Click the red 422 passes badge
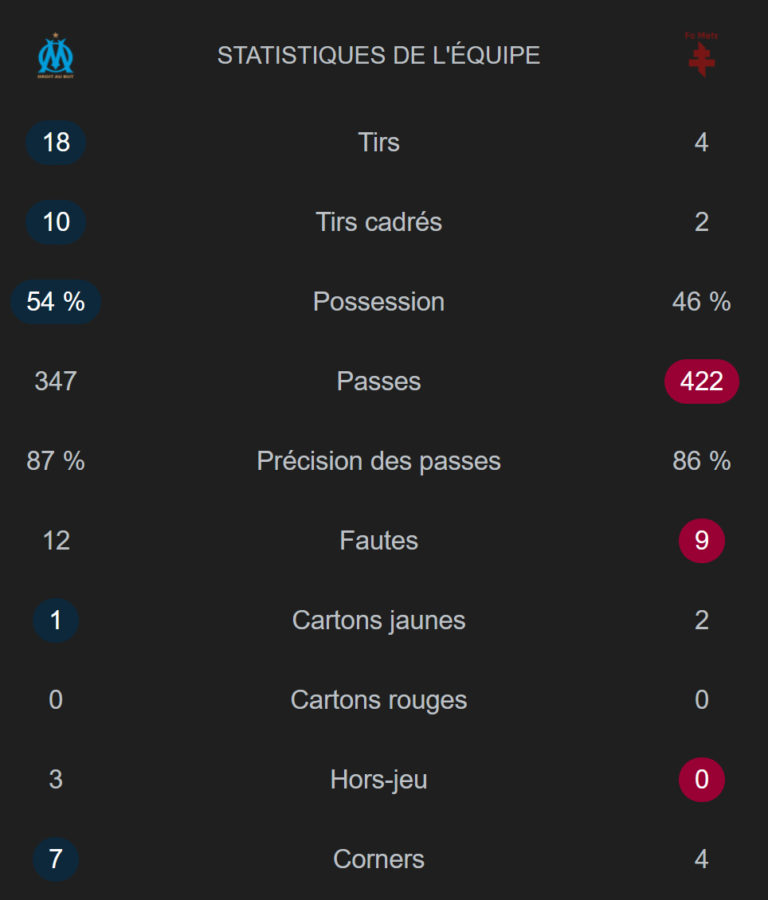 [x=701, y=381]
